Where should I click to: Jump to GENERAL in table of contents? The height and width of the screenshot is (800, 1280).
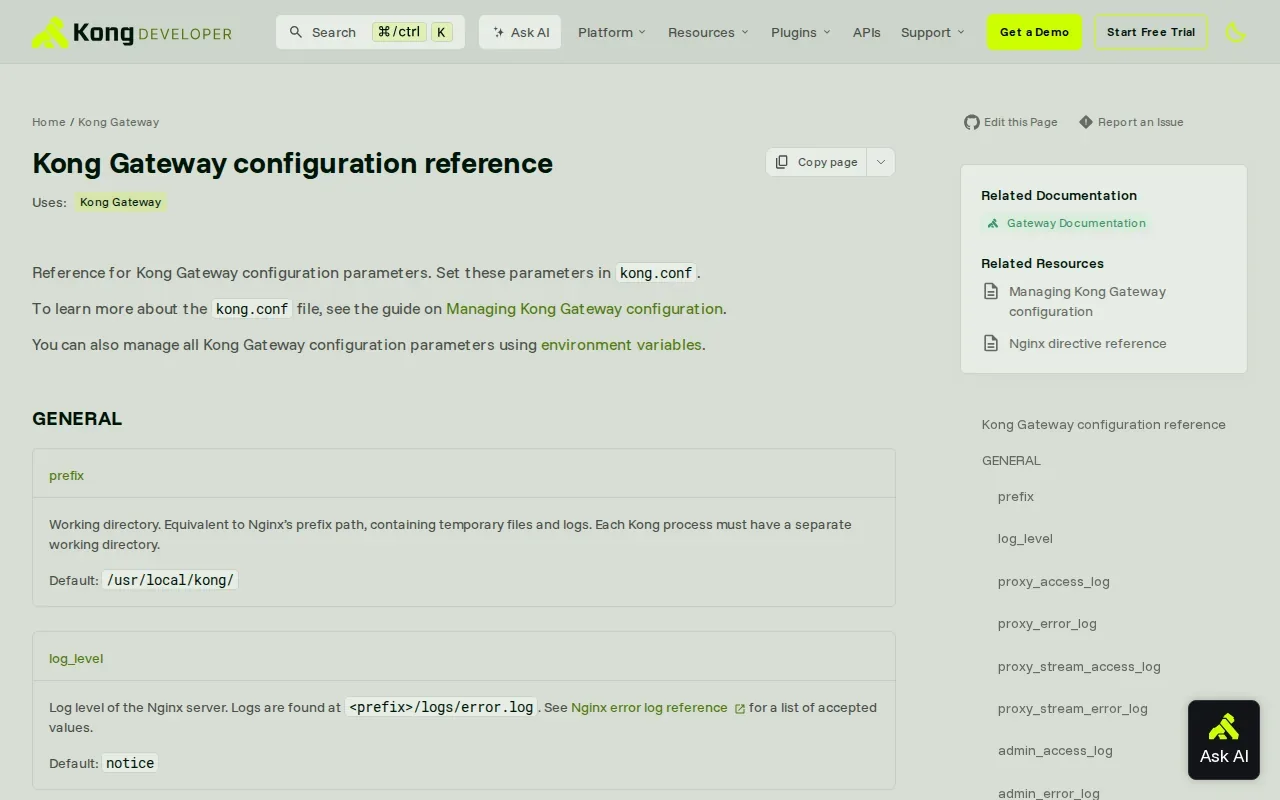1011,460
